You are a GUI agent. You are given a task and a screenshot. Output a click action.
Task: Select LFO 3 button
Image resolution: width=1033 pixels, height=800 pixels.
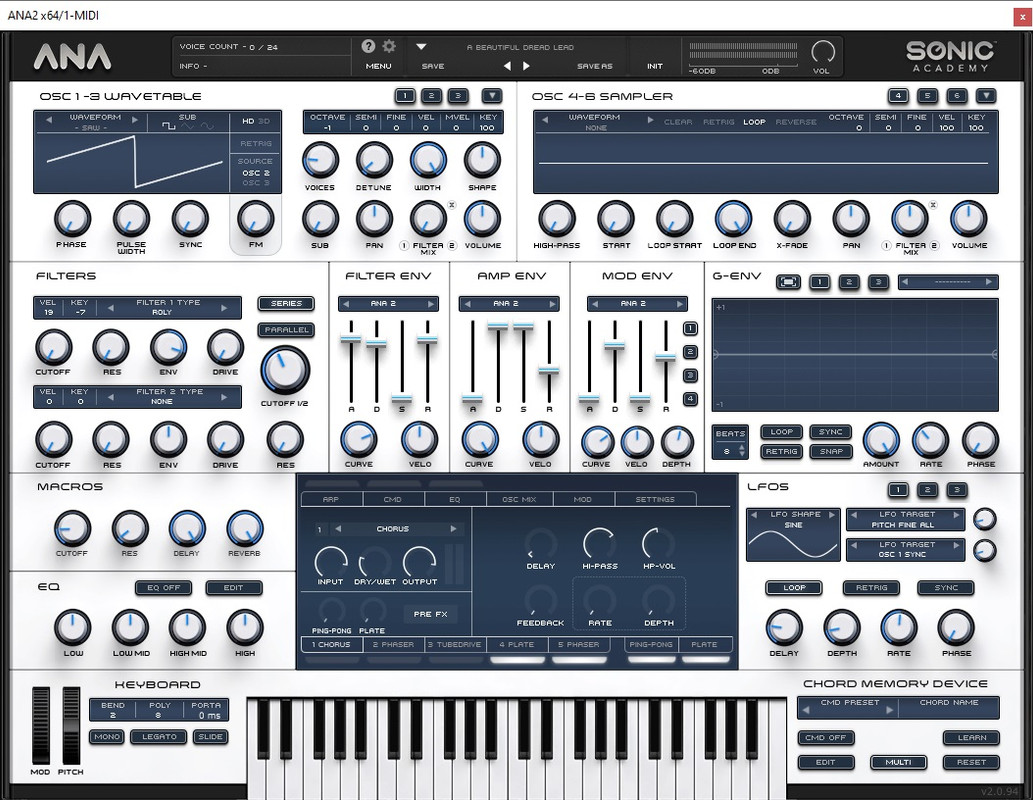[x=957, y=490]
